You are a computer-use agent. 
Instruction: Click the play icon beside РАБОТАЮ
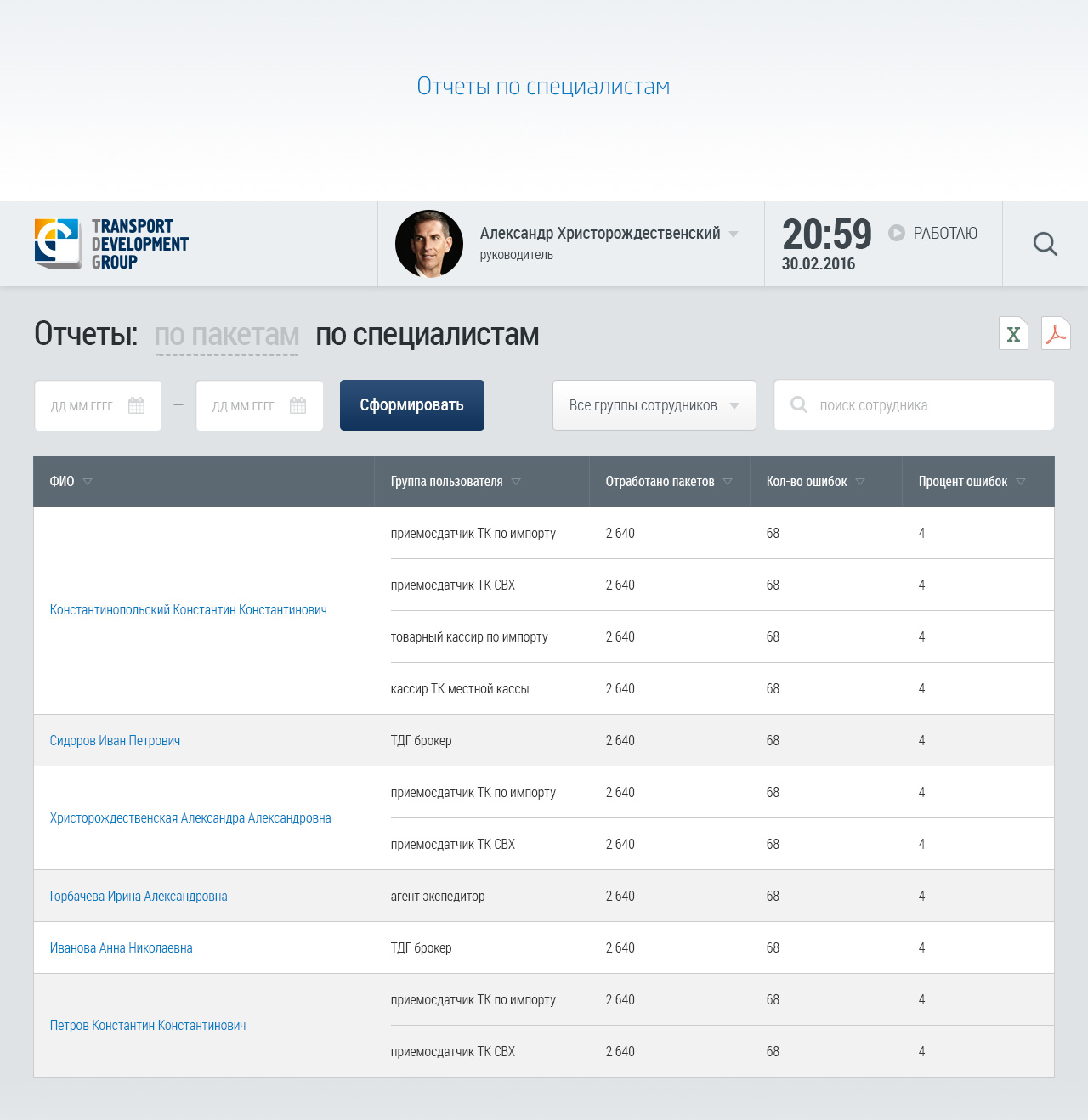[x=897, y=233]
